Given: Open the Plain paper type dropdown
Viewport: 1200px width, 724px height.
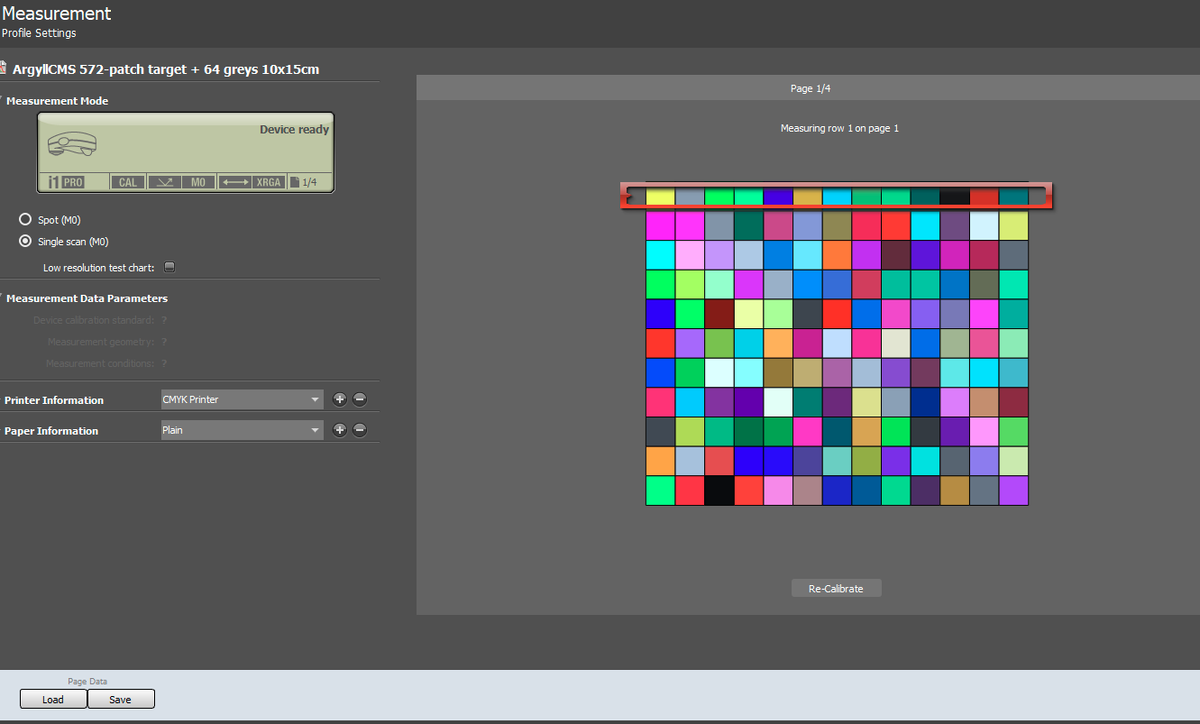Looking at the screenshot, I should click(x=242, y=430).
